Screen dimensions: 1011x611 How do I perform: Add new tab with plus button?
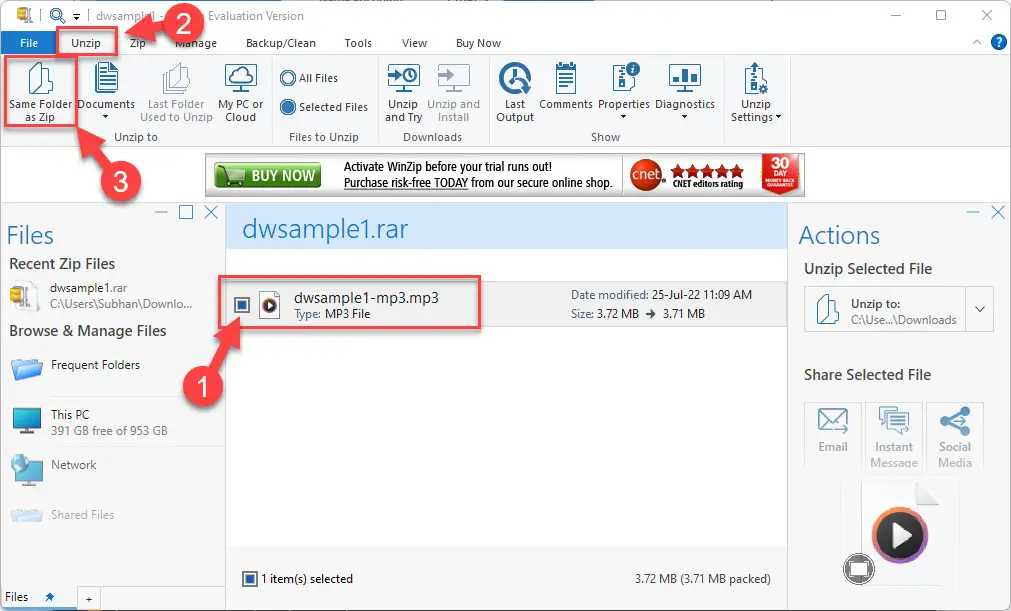89,599
